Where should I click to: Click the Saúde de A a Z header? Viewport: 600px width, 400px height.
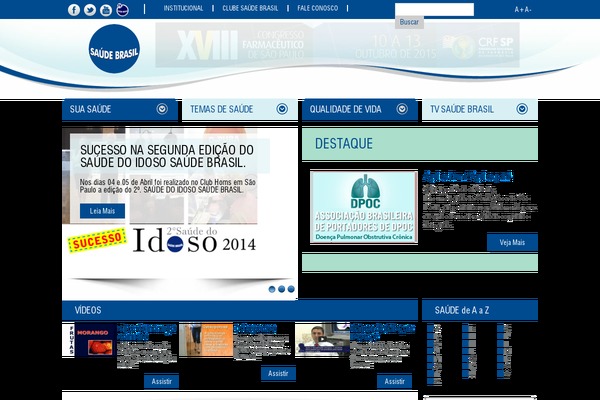[480, 310]
